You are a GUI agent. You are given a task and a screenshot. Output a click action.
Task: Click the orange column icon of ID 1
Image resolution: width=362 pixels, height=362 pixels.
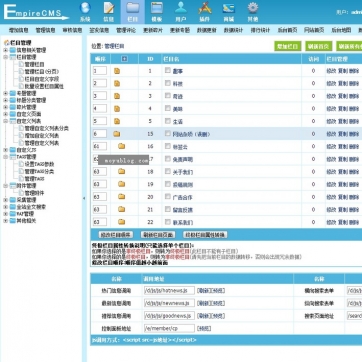pyautogui.click(x=117, y=71)
